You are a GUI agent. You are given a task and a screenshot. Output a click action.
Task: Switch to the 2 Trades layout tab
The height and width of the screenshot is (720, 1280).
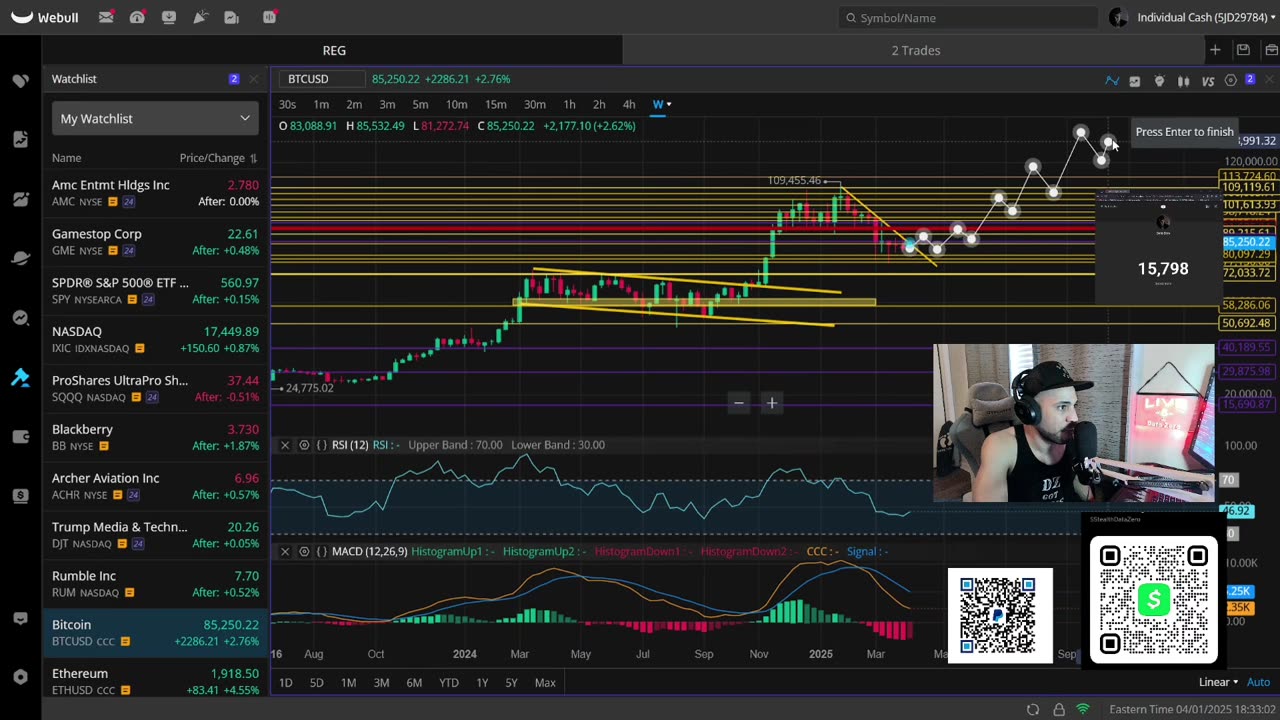[916, 50]
